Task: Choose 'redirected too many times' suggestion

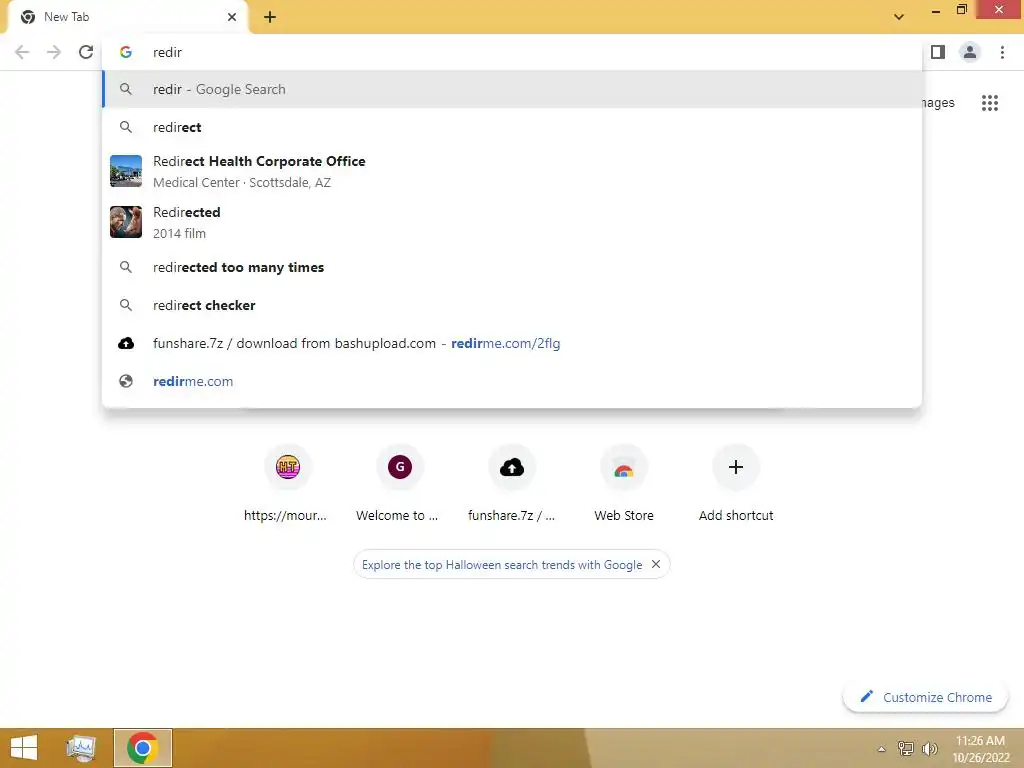Action: point(512,267)
